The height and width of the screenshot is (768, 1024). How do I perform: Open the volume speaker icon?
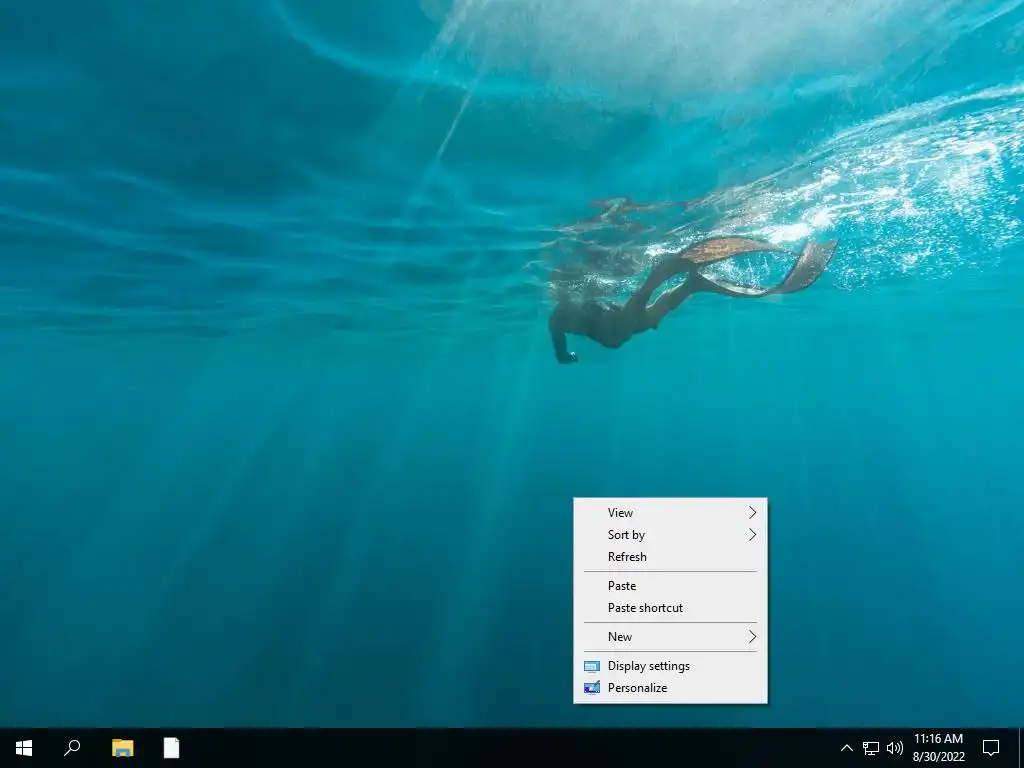tap(895, 748)
